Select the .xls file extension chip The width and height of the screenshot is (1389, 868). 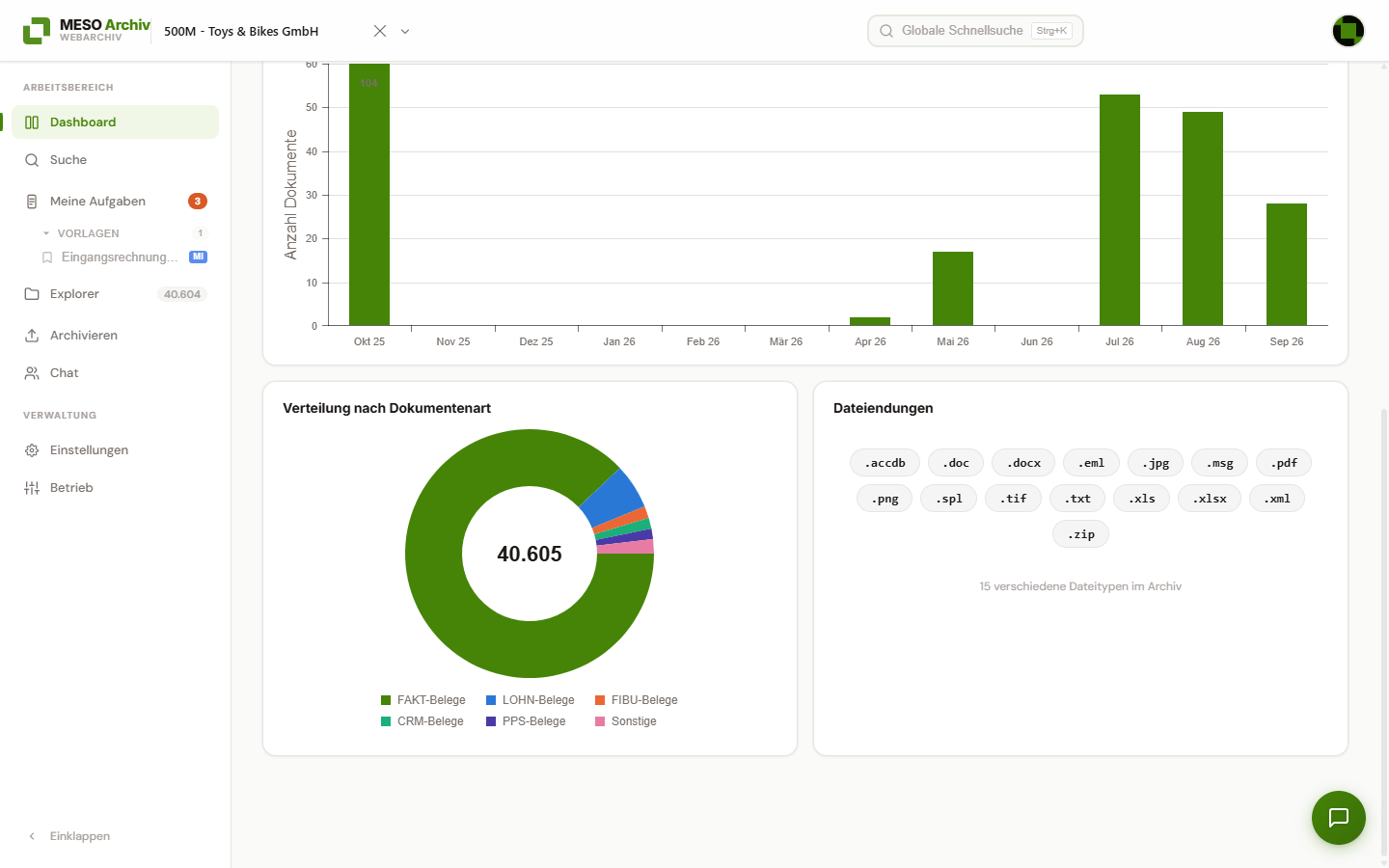tap(1142, 499)
